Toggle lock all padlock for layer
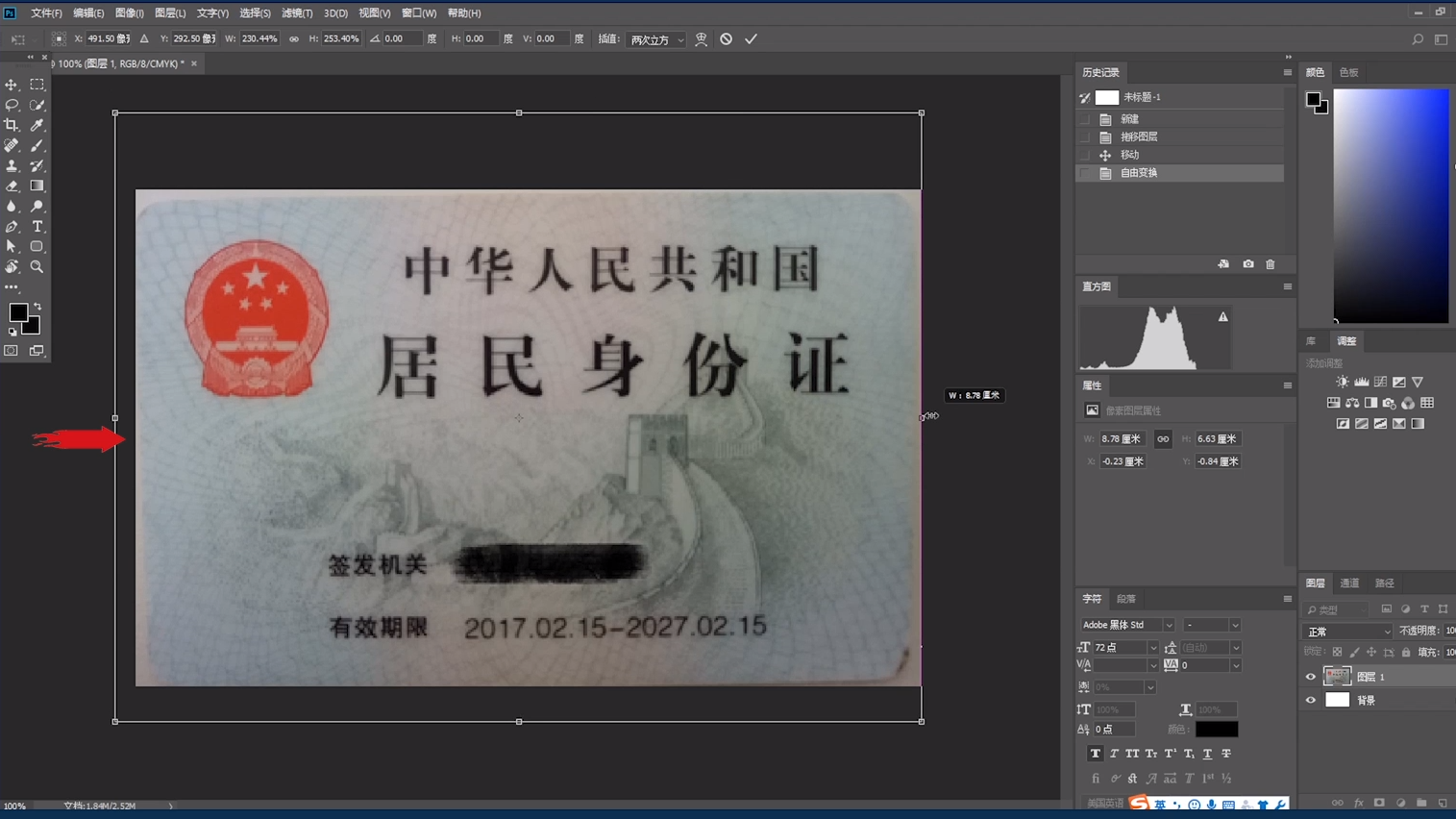Image resolution: width=1456 pixels, height=819 pixels. pos(1406,653)
